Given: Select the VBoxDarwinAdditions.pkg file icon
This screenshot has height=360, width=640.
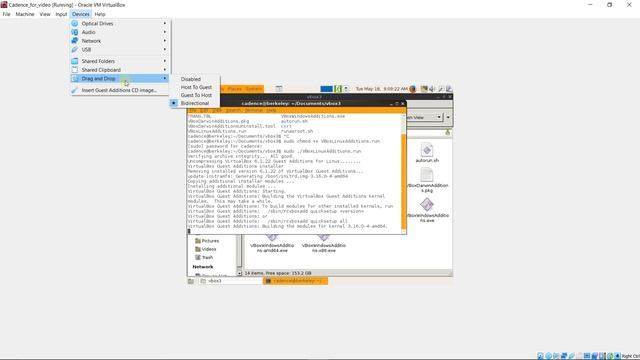Looking at the screenshot, I should (427, 180).
